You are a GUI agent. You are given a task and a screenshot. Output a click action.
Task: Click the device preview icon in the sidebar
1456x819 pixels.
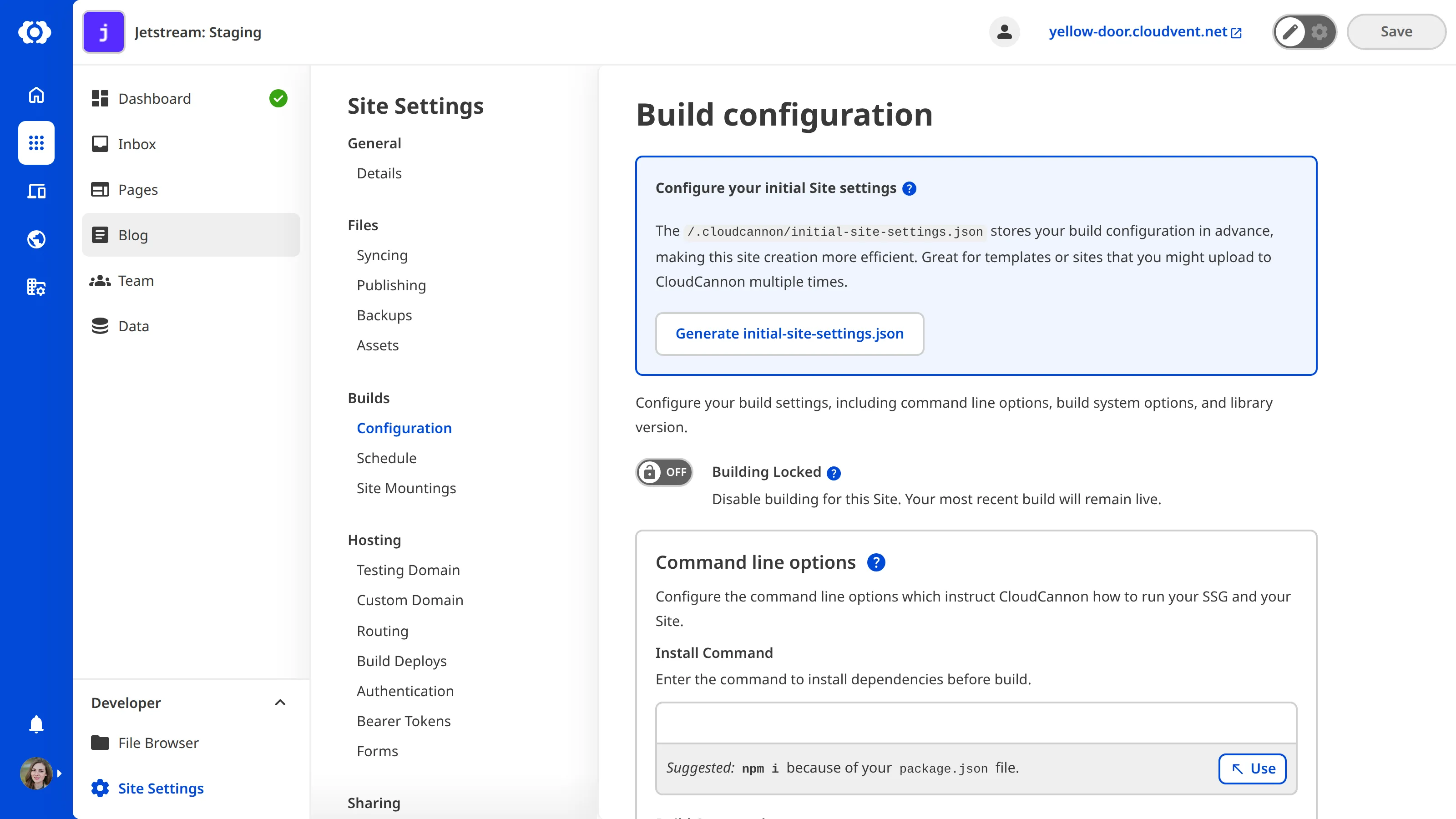(x=35, y=191)
